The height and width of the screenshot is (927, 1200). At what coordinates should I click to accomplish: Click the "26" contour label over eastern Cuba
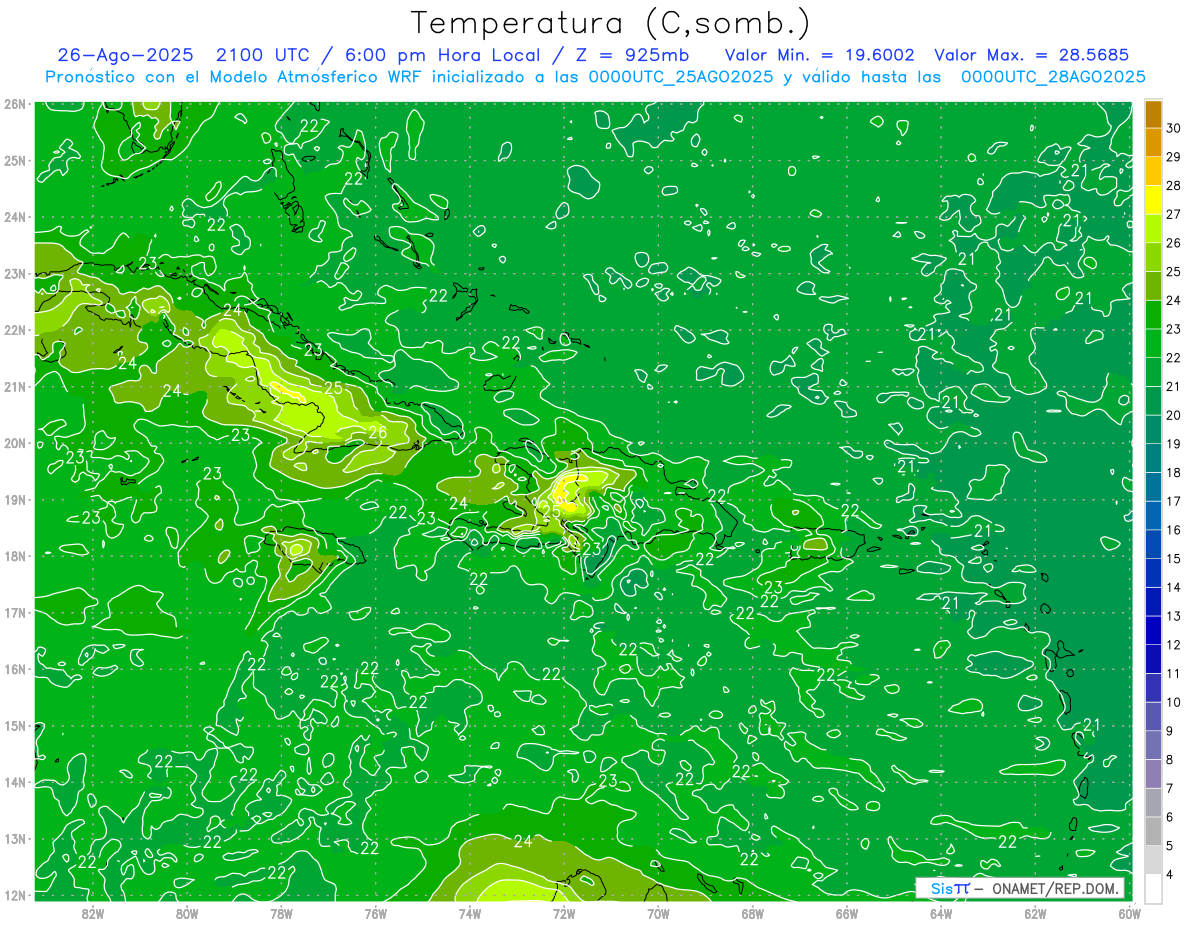pos(377,433)
